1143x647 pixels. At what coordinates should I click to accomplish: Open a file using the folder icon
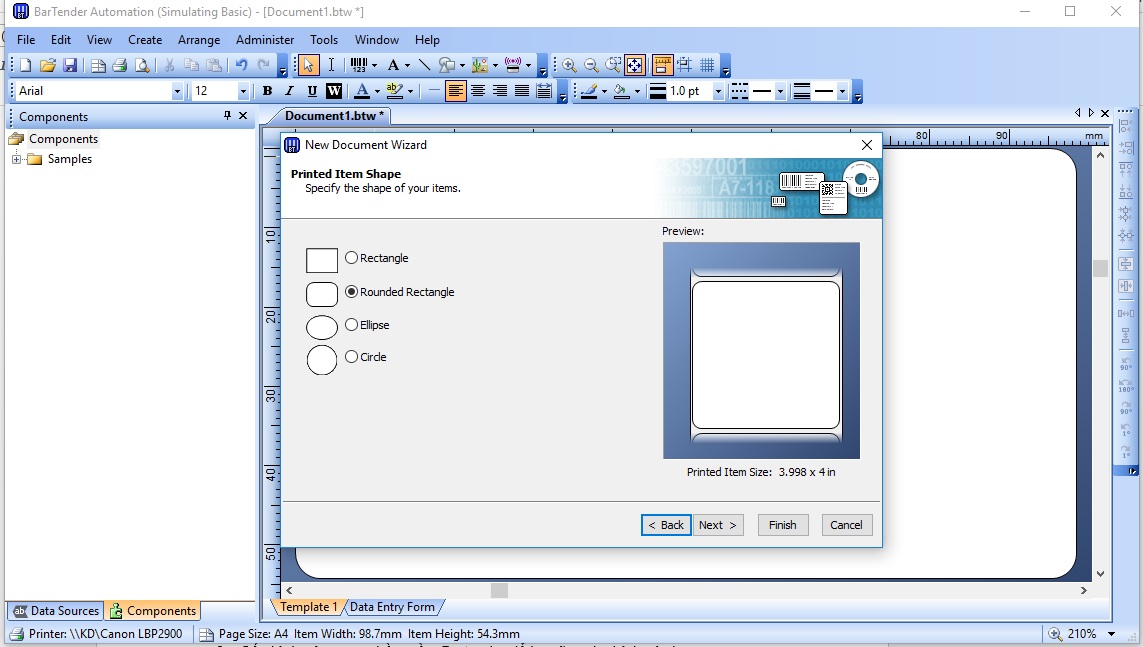coord(48,66)
